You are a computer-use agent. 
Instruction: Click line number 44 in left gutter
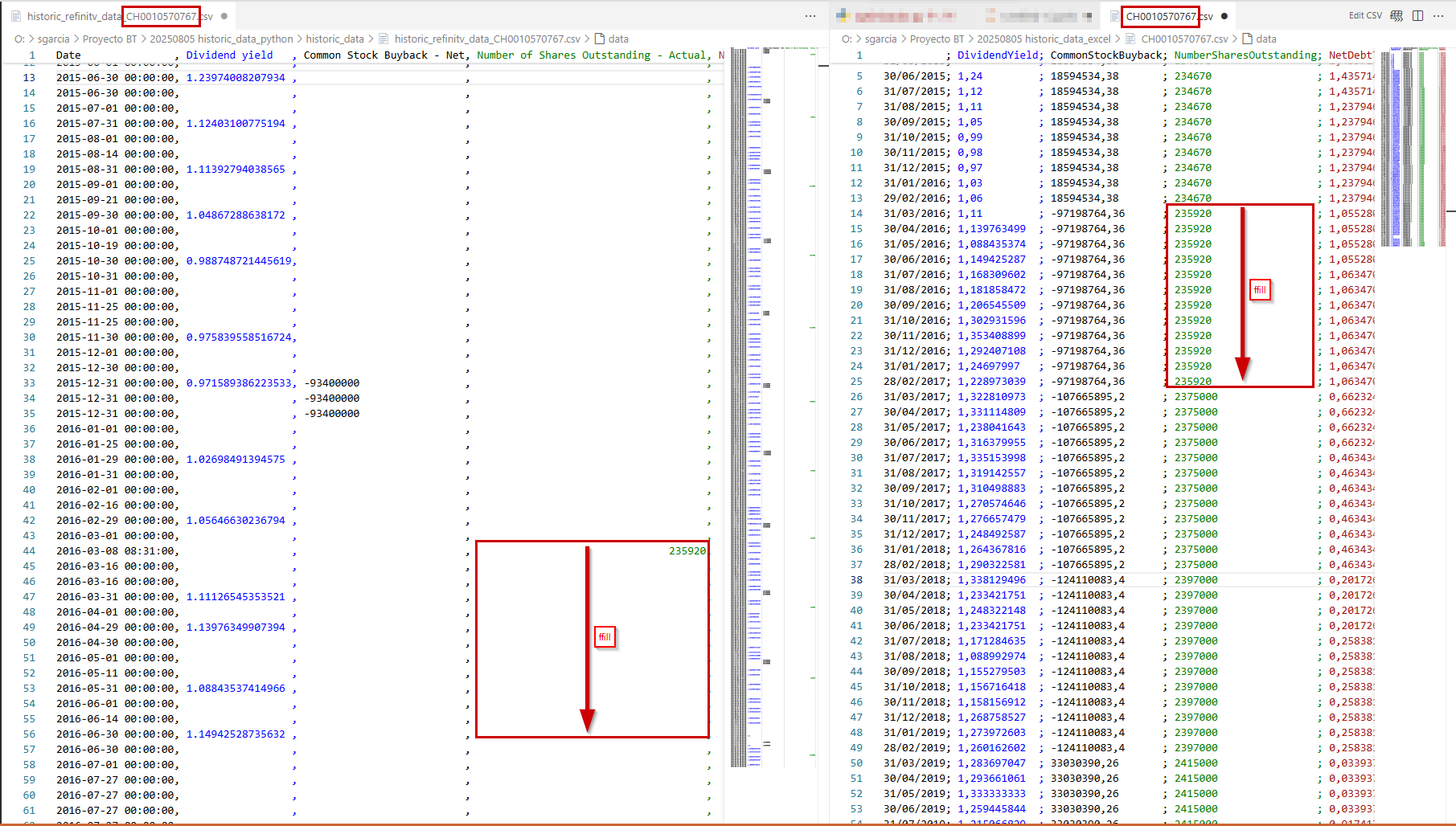29,551
